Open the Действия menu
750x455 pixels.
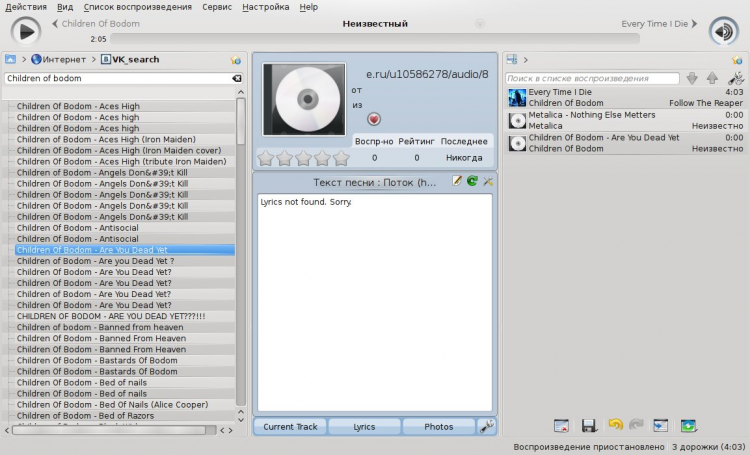point(26,7)
